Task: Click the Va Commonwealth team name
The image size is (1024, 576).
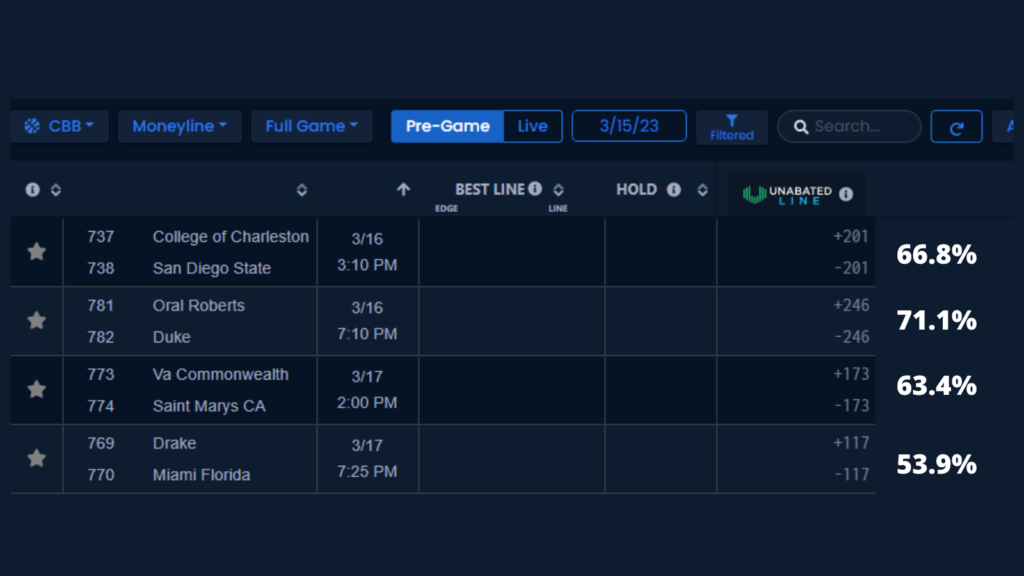Action: point(221,374)
